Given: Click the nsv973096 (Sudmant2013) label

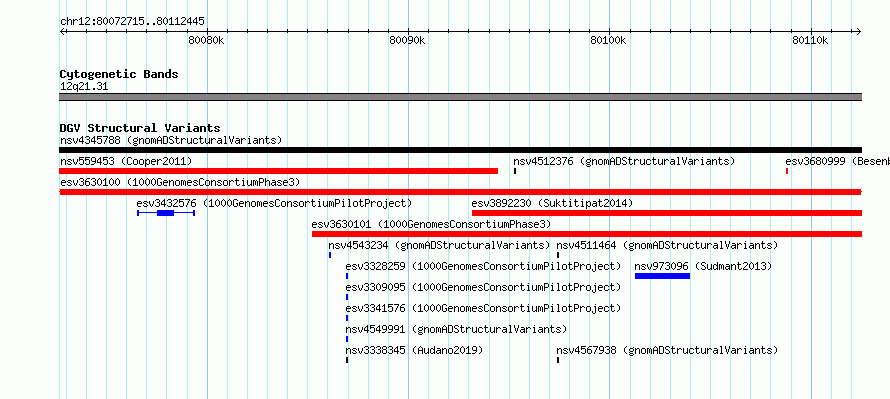Looking at the screenshot, I should pos(703,266).
